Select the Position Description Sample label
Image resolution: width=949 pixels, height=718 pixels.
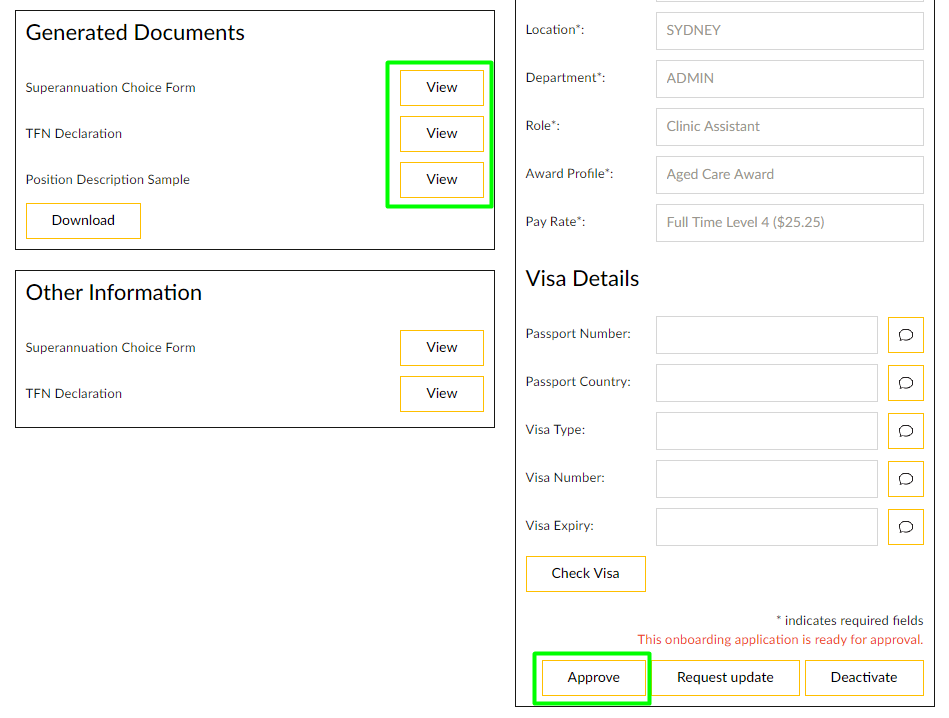pyautogui.click(x=108, y=180)
